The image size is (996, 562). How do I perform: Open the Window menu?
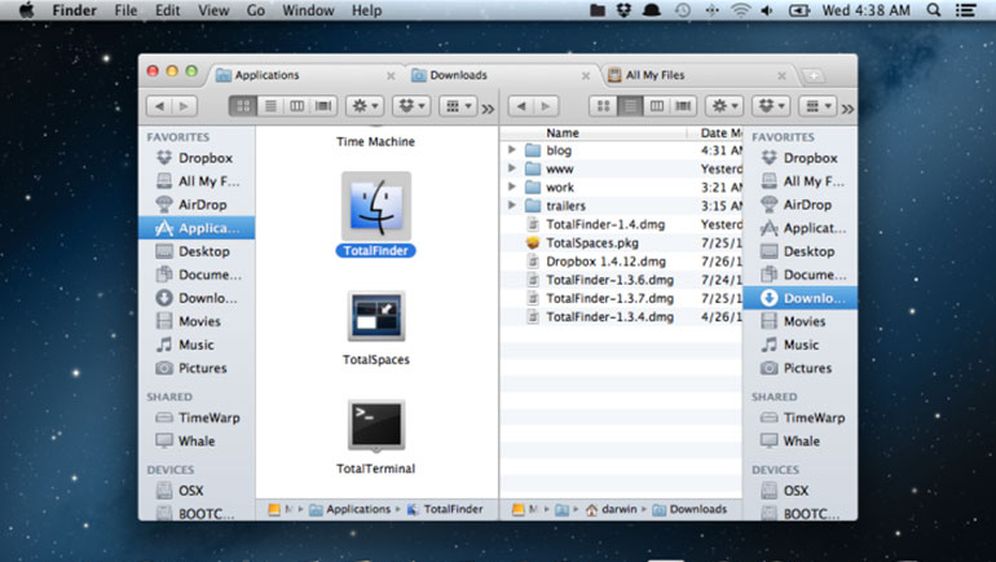tap(308, 10)
